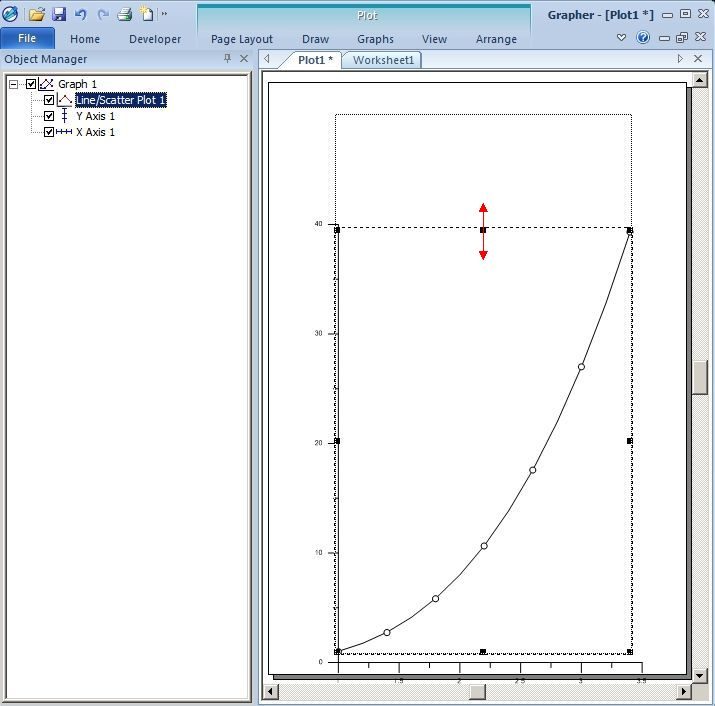Select Line/Scatter Plot 1 in tree
715x706 pixels.
coord(120,100)
